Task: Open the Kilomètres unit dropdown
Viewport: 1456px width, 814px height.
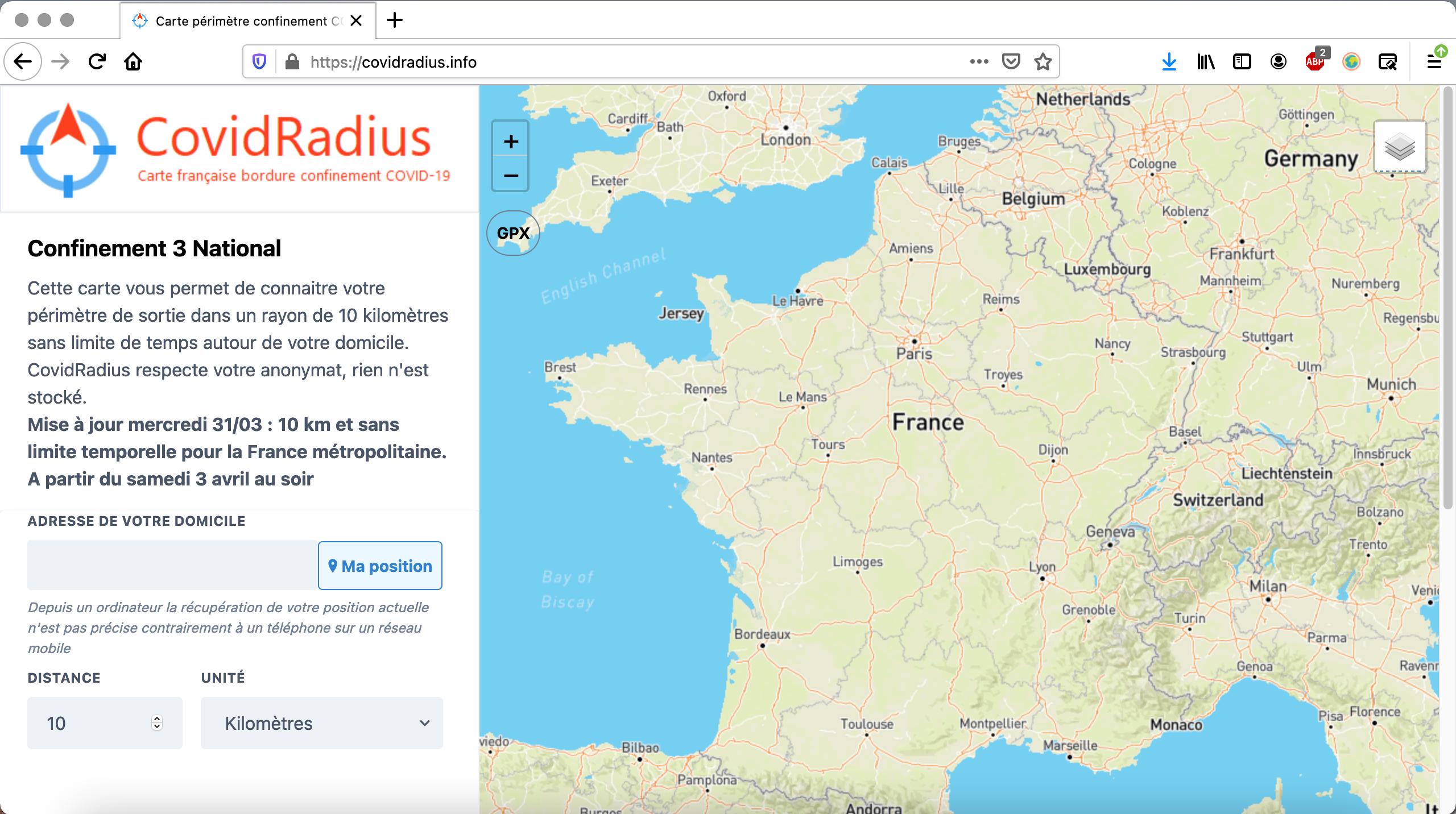Action: tap(321, 723)
